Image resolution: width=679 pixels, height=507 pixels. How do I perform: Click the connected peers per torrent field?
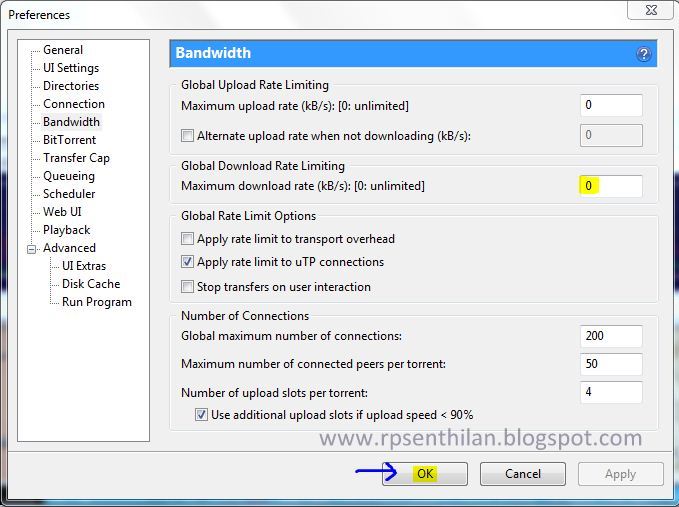[611, 364]
